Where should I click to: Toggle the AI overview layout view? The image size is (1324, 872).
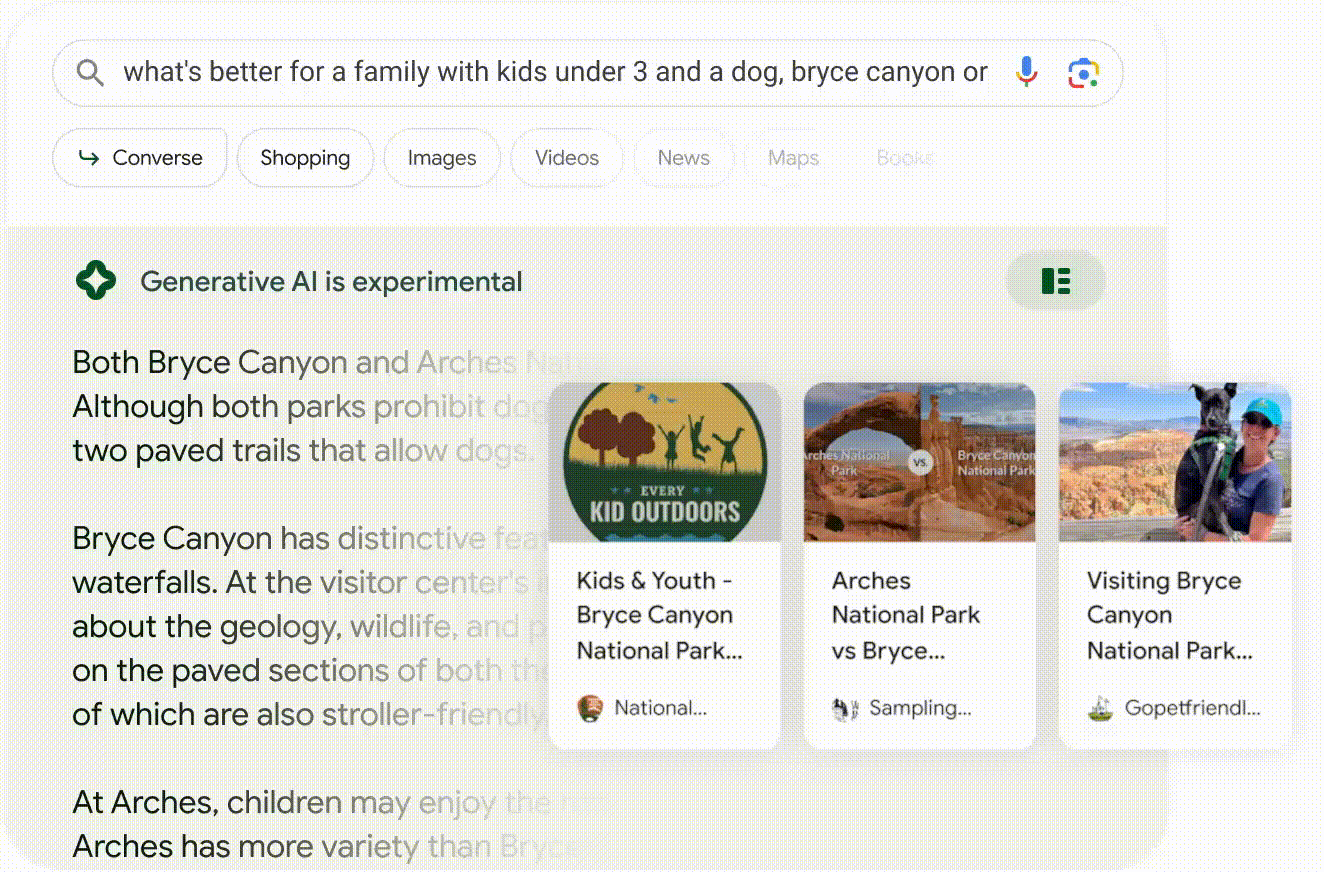click(x=1055, y=281)
